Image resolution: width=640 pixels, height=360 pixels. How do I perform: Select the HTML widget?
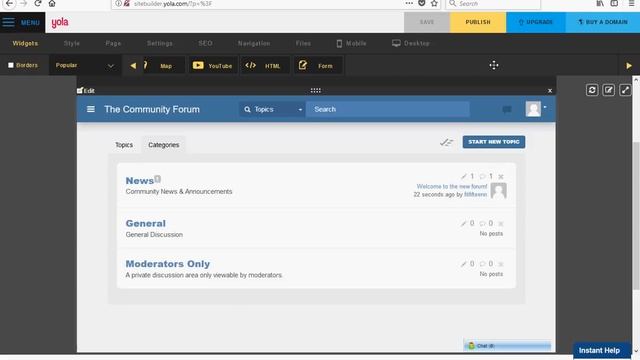(x=265, y=66)
